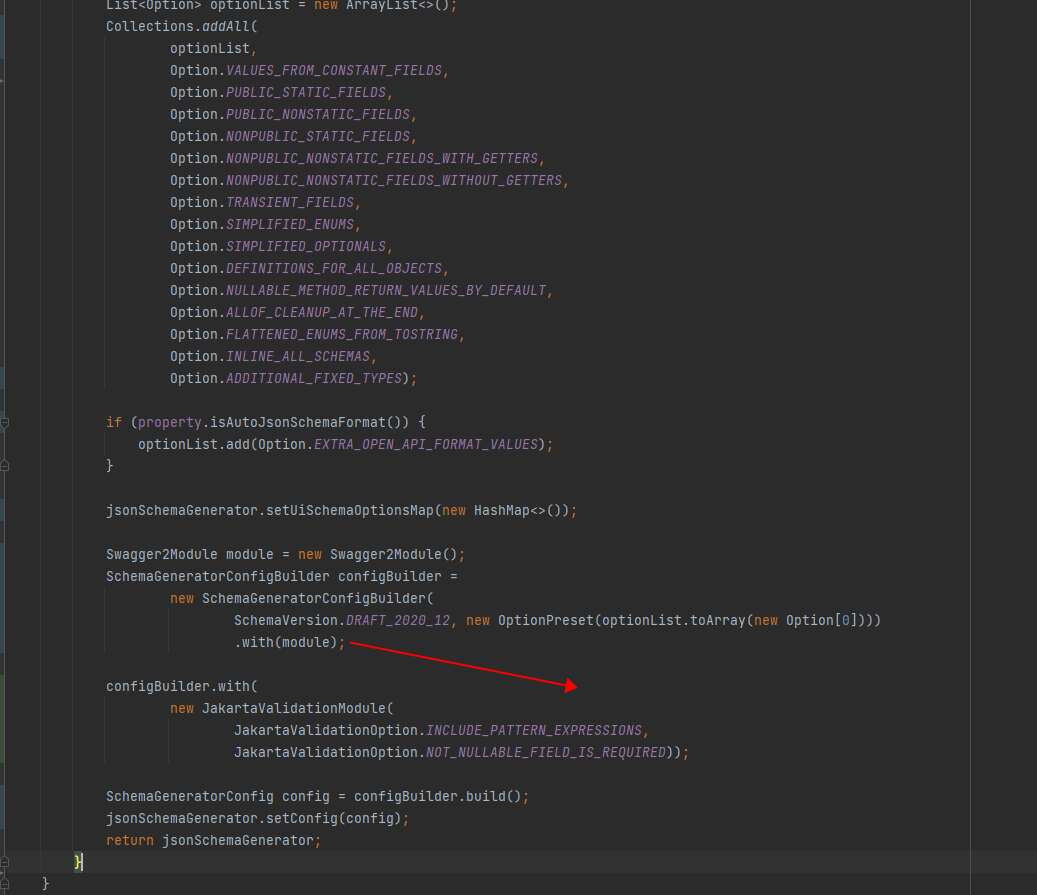Viewport: 1037px width, 895px height.
Task: Click PUBLIC_NONSTATIC_FIELDS constant
Action: point(318,114)
